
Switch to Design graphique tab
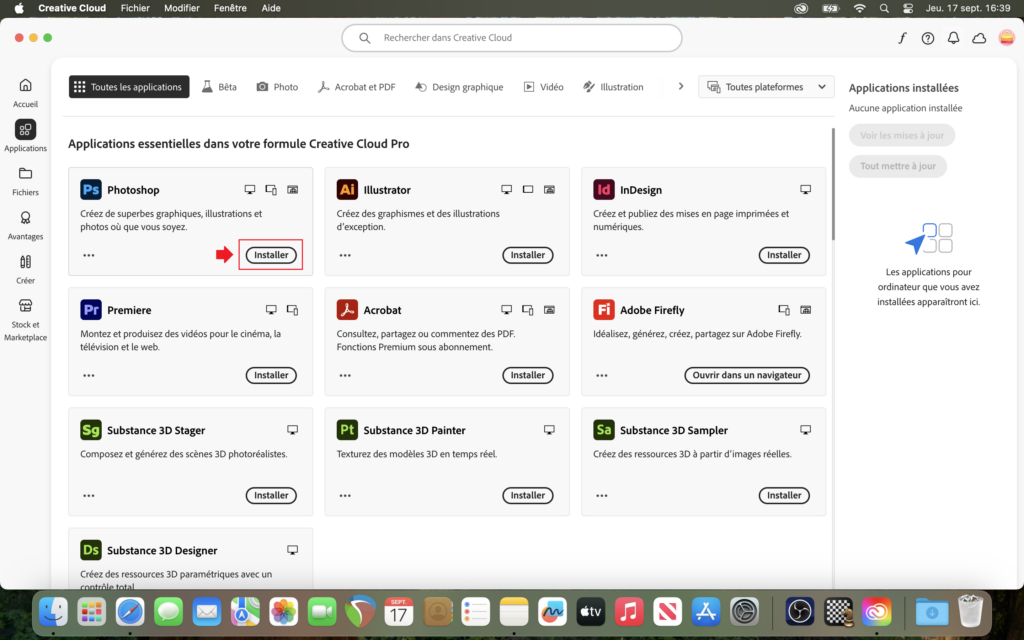tap(459, 87)
